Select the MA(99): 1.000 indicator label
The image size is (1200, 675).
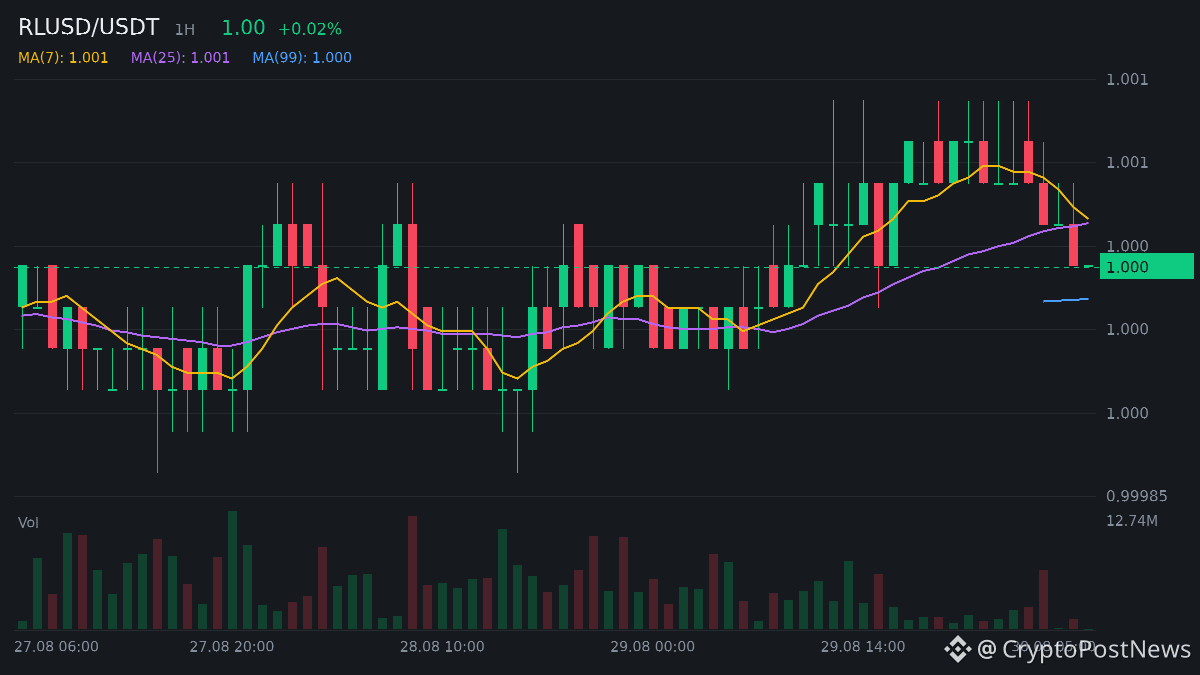[x=302, y=58]
